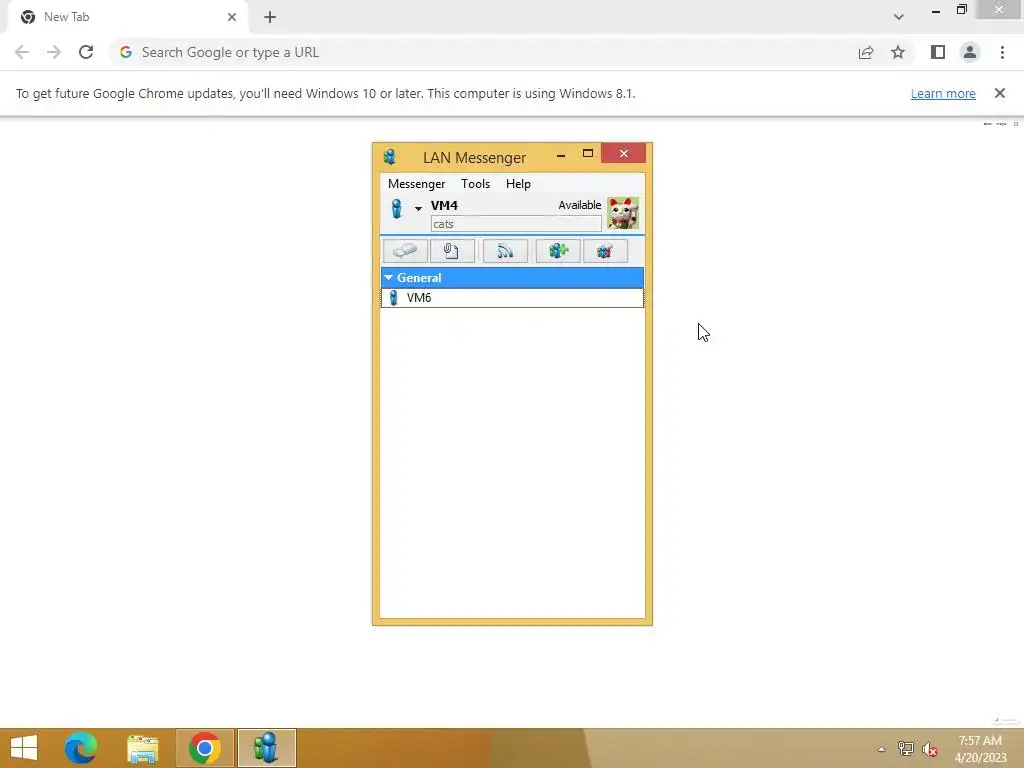Maximize the LAN Messenger window
This screenshot has width=1024, height=768.
[x=588, y=153]
